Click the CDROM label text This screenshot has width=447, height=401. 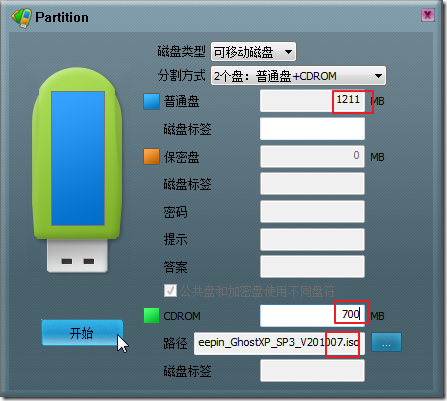pos(182,316)
